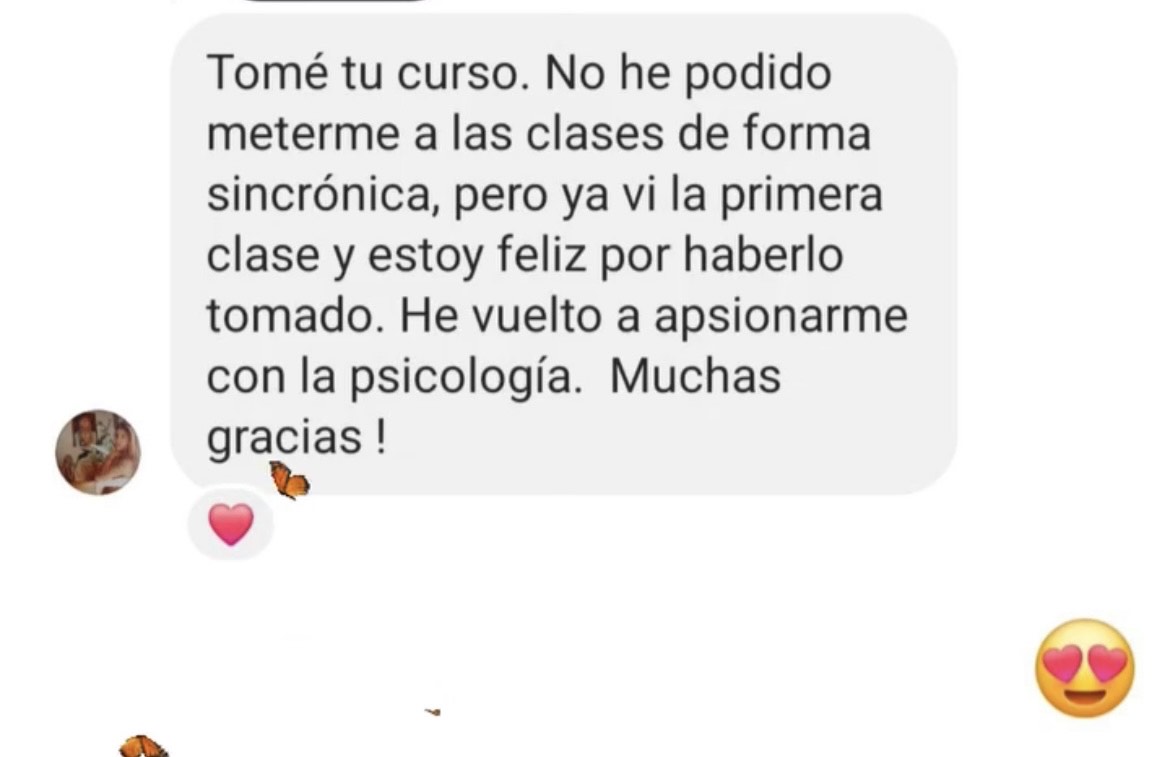Click the misspelled word "apsionarme"
The image size is (1170, 757).
(780, 318)
